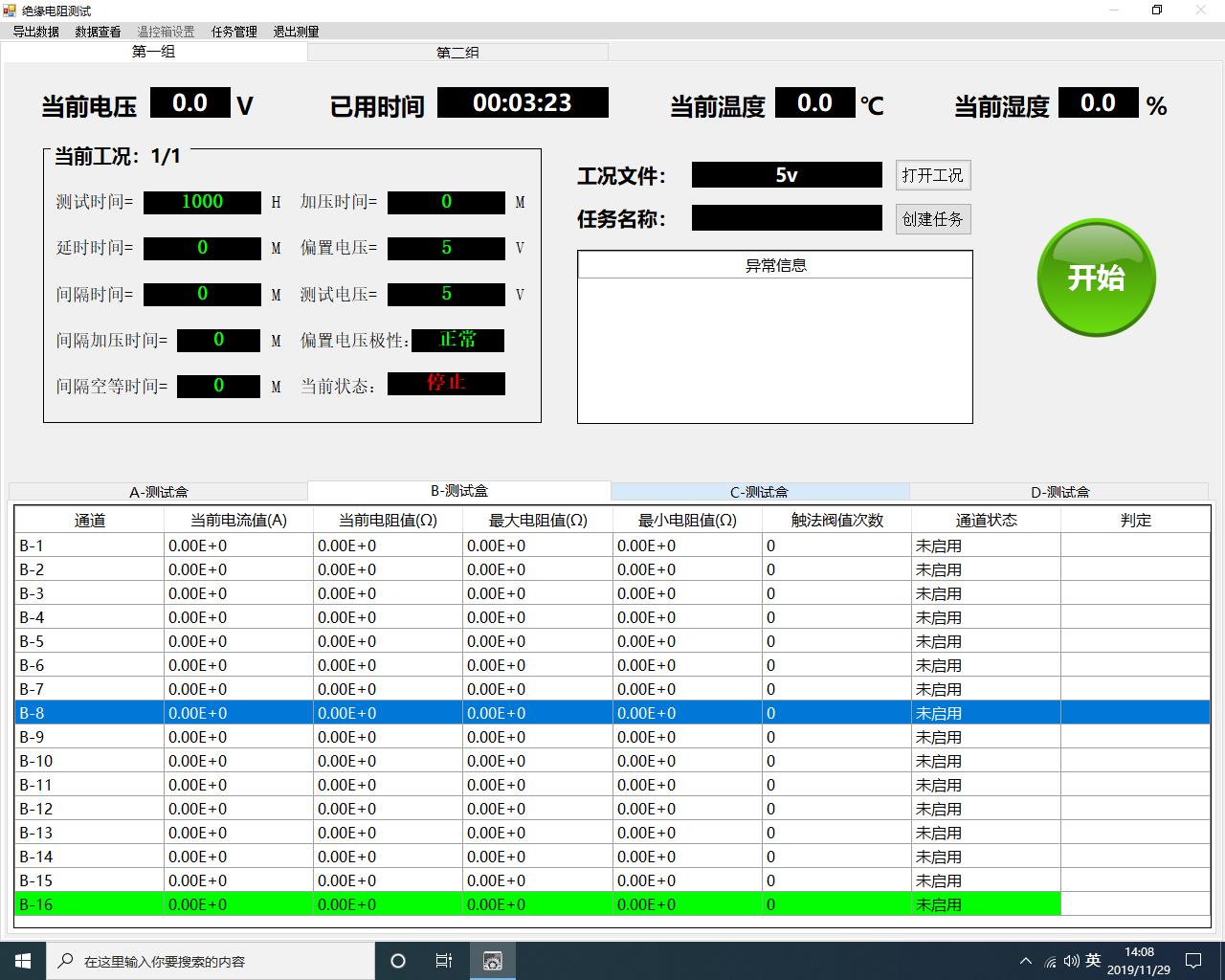Screen dimensions: 1225x980
Task: Click the Cortana circle icon in taskbar
Action: pos(398,961)
